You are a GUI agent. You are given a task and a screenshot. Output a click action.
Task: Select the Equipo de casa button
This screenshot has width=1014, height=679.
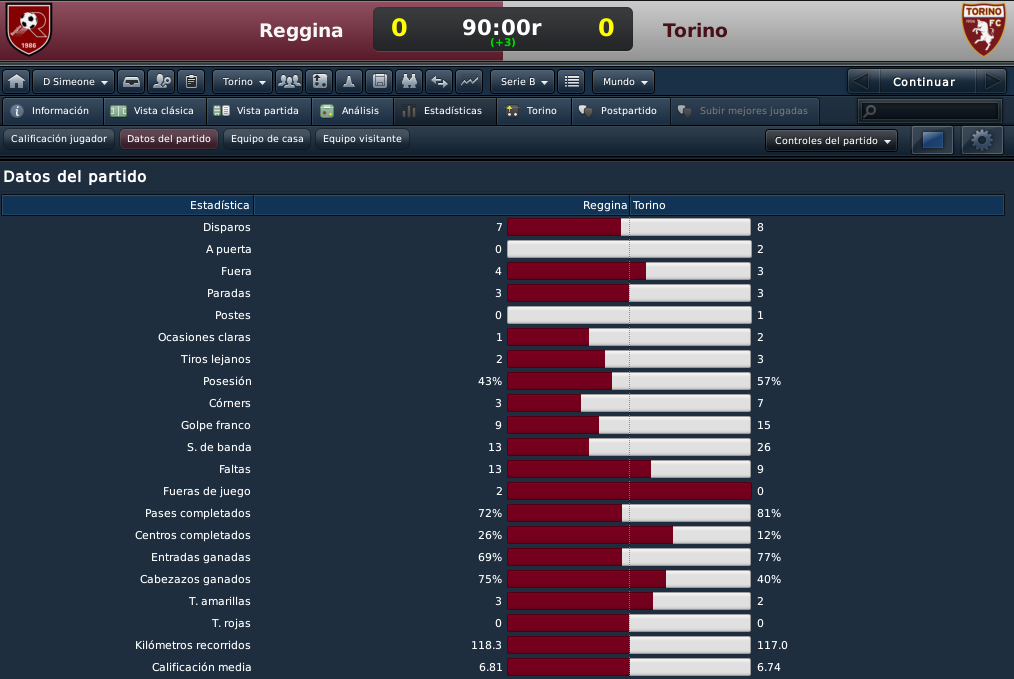[x=267, y=139]
